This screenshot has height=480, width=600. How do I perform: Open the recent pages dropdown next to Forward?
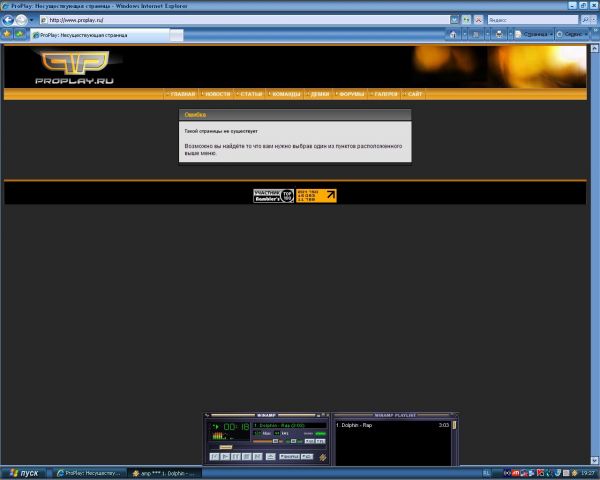pyautogui.click(x=31, y=20)
